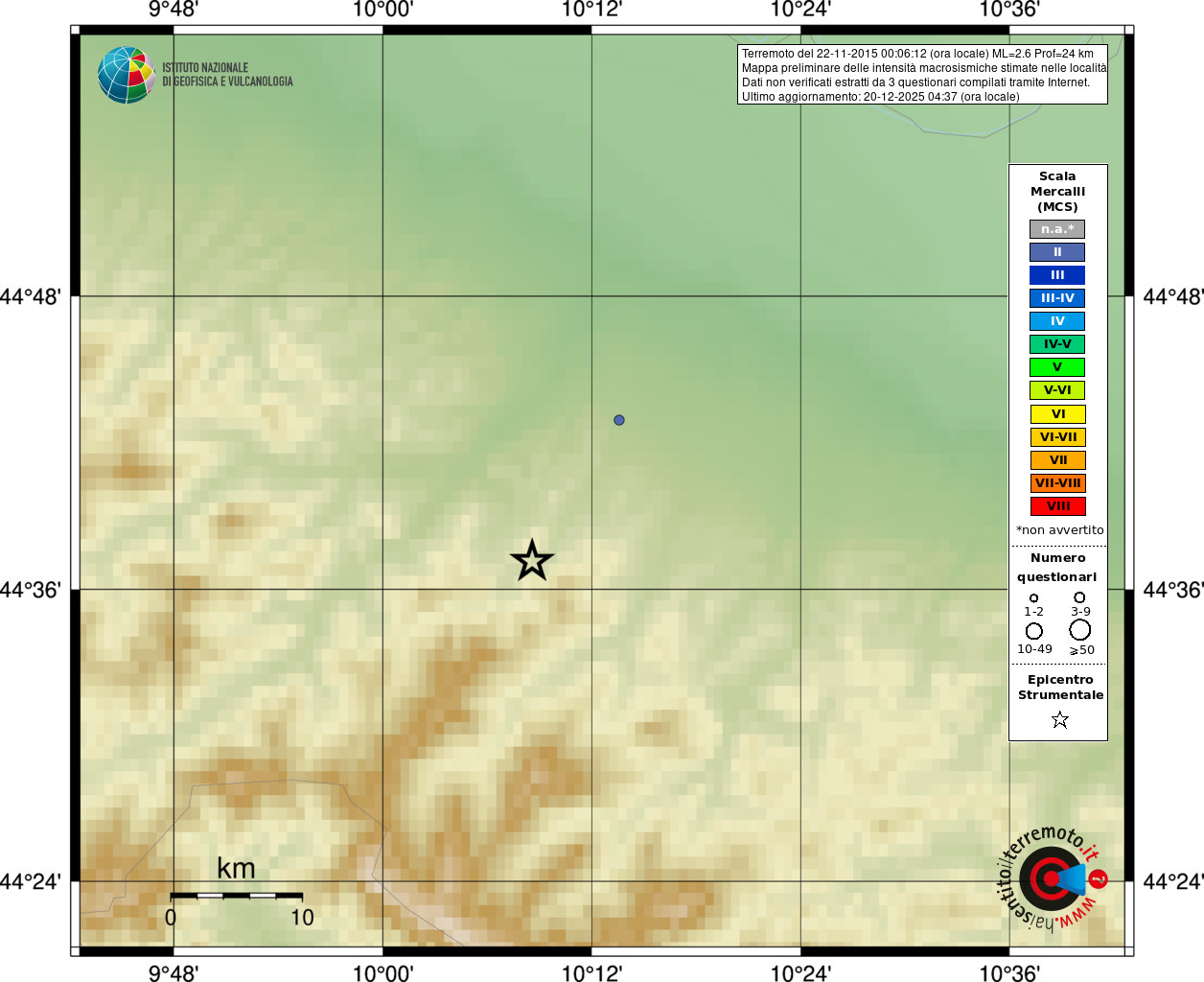The image size is (1204, 982).
Task: Click the top 10°12' longitude label
Action: 591,10
